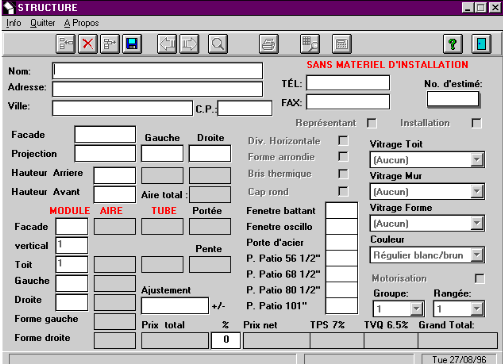Open the Quitter menu
Screen dimensions: 503x364
click(x=43, y=23)
